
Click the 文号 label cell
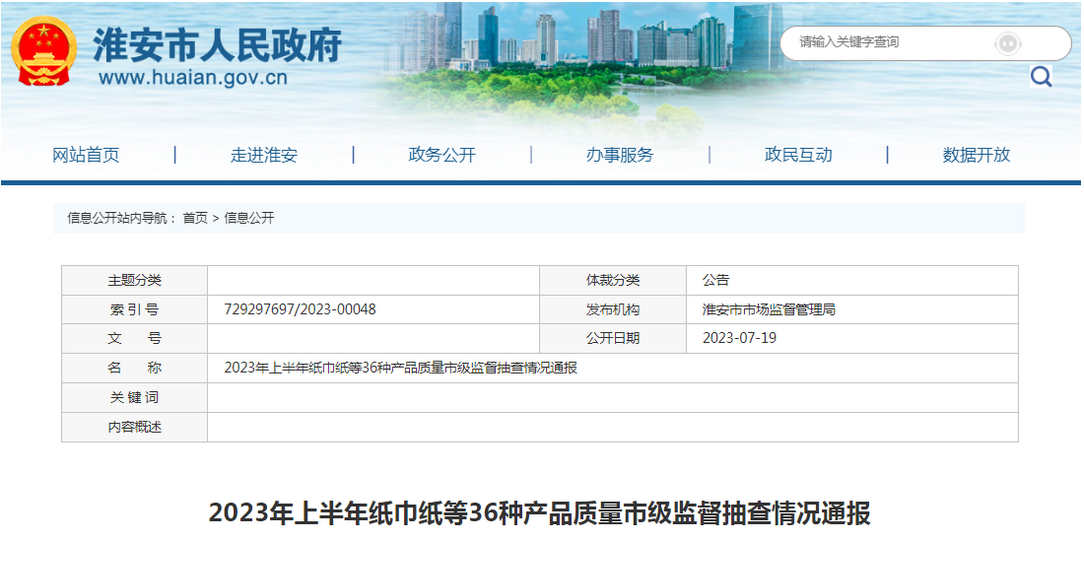(134, 338)
